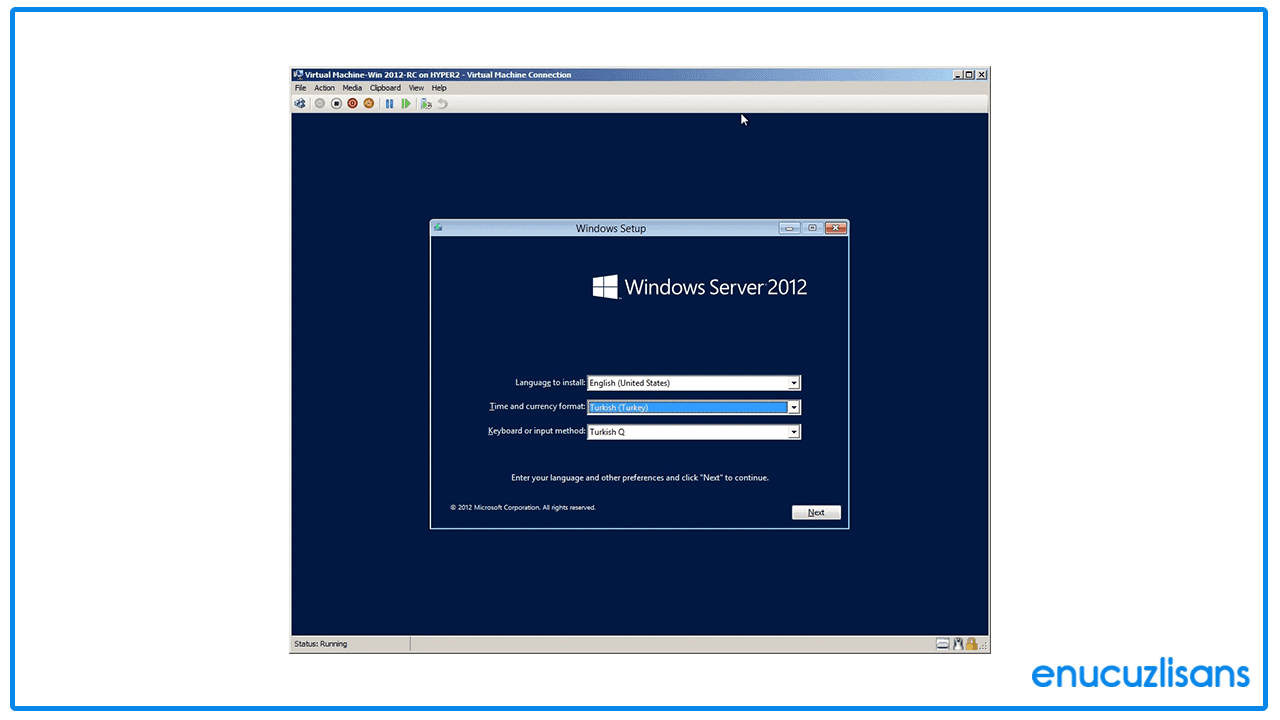Click the Windows Setup title bar icon
Viewport: 1280px width, 720px height.
[x=438, y=227]
